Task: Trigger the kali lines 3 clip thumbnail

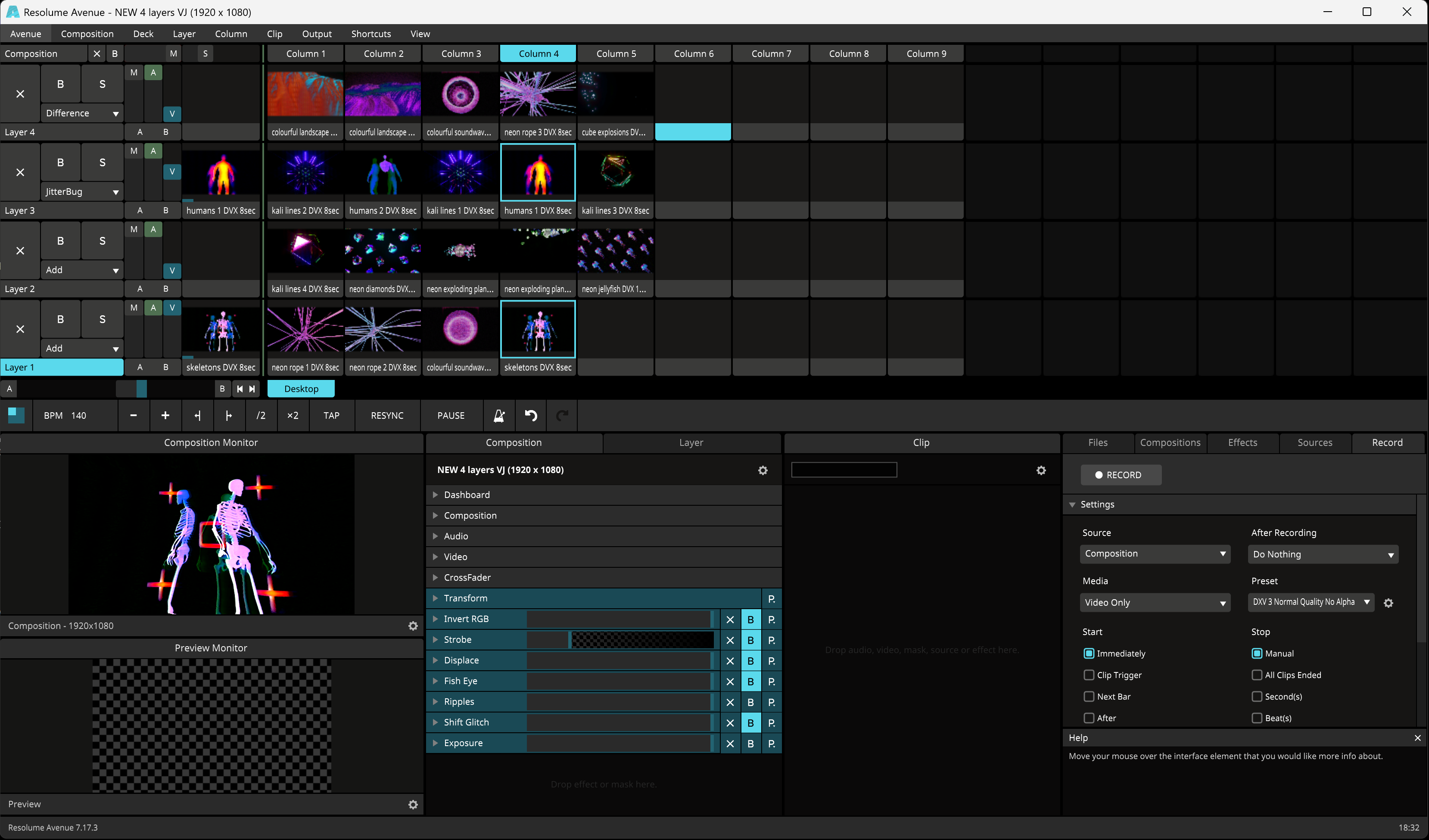Action: point(615,172)
